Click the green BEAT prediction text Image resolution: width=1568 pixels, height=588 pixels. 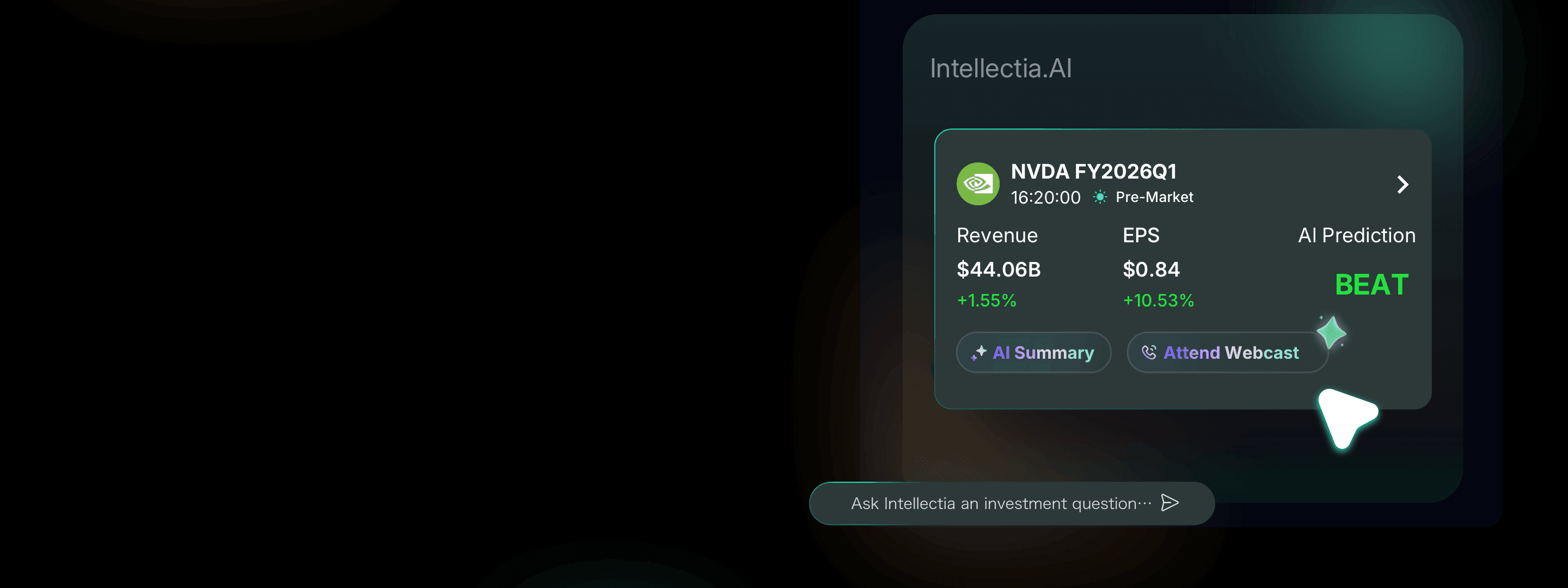[1371, 285]
